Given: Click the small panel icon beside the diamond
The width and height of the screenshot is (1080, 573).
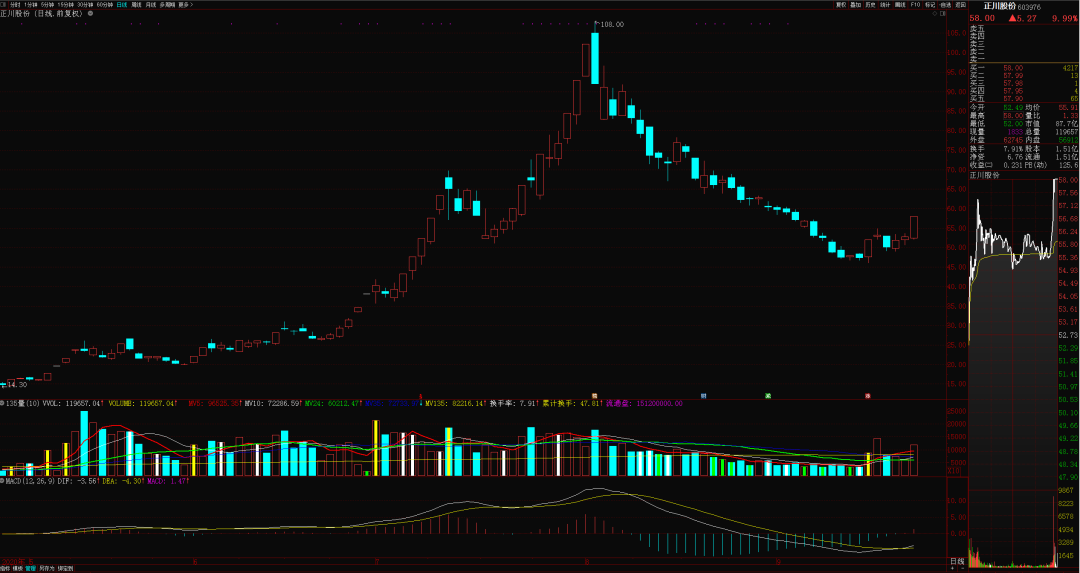Looking at the screenshot, I should coord(943,14).
